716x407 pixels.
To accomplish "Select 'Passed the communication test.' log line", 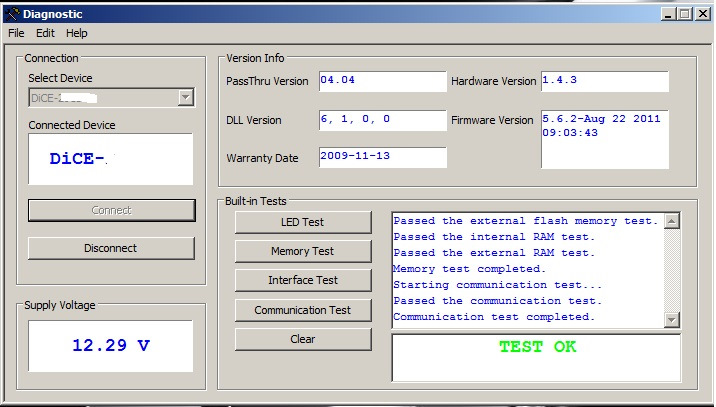I will tap(498, 301).
